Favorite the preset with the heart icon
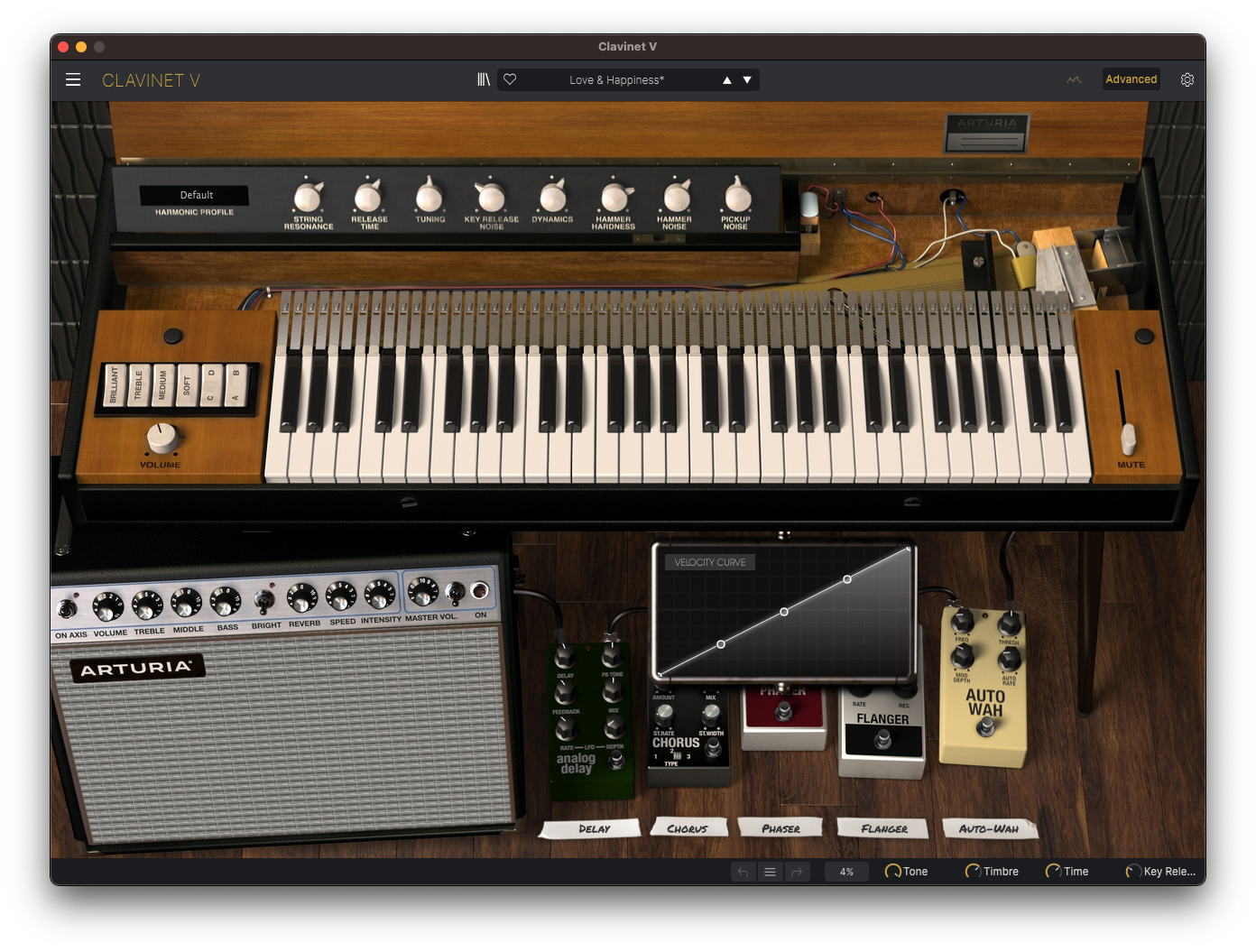 coord(510,79)
